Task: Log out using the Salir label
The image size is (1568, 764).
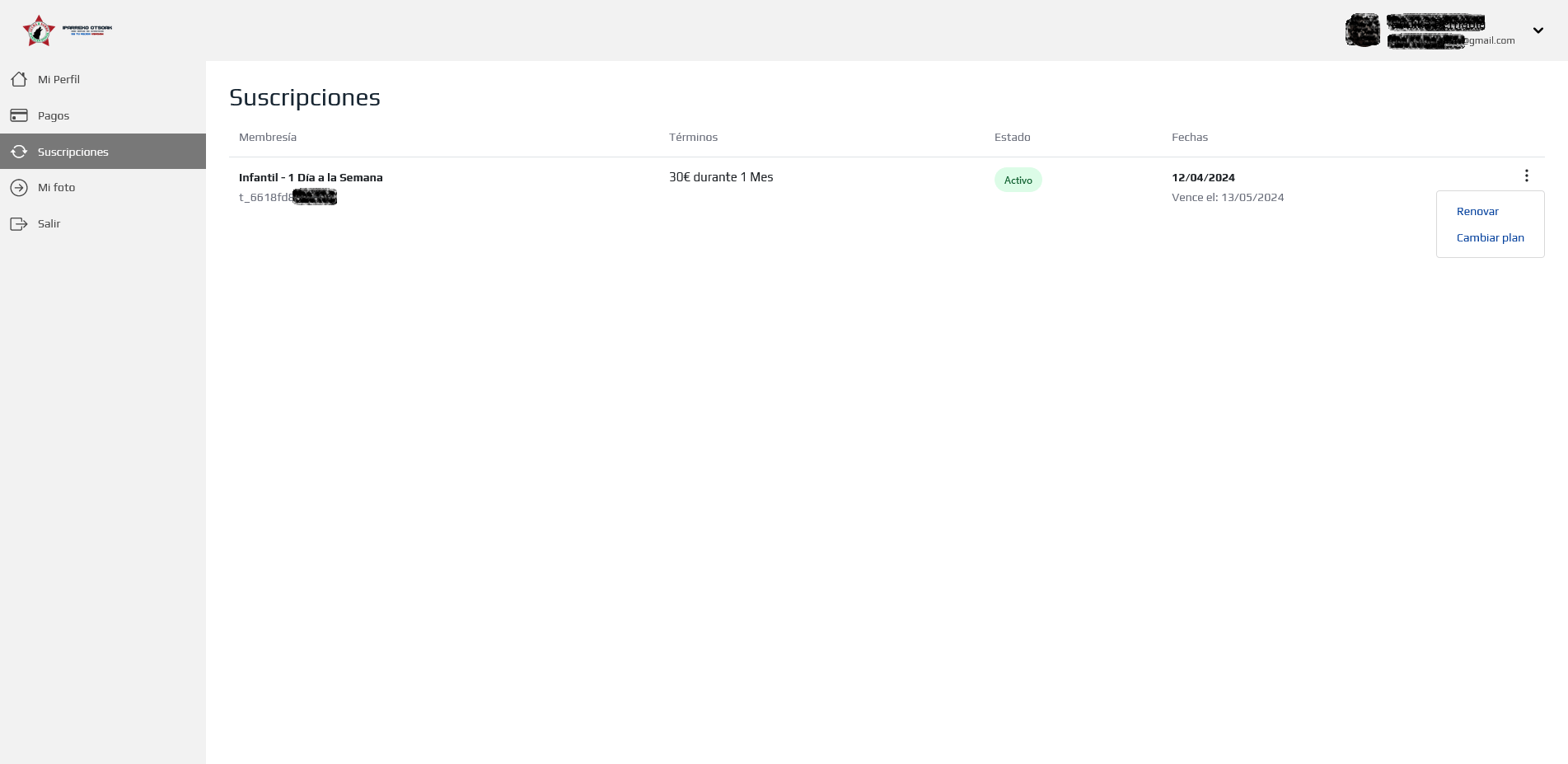Action: [49, 224]
